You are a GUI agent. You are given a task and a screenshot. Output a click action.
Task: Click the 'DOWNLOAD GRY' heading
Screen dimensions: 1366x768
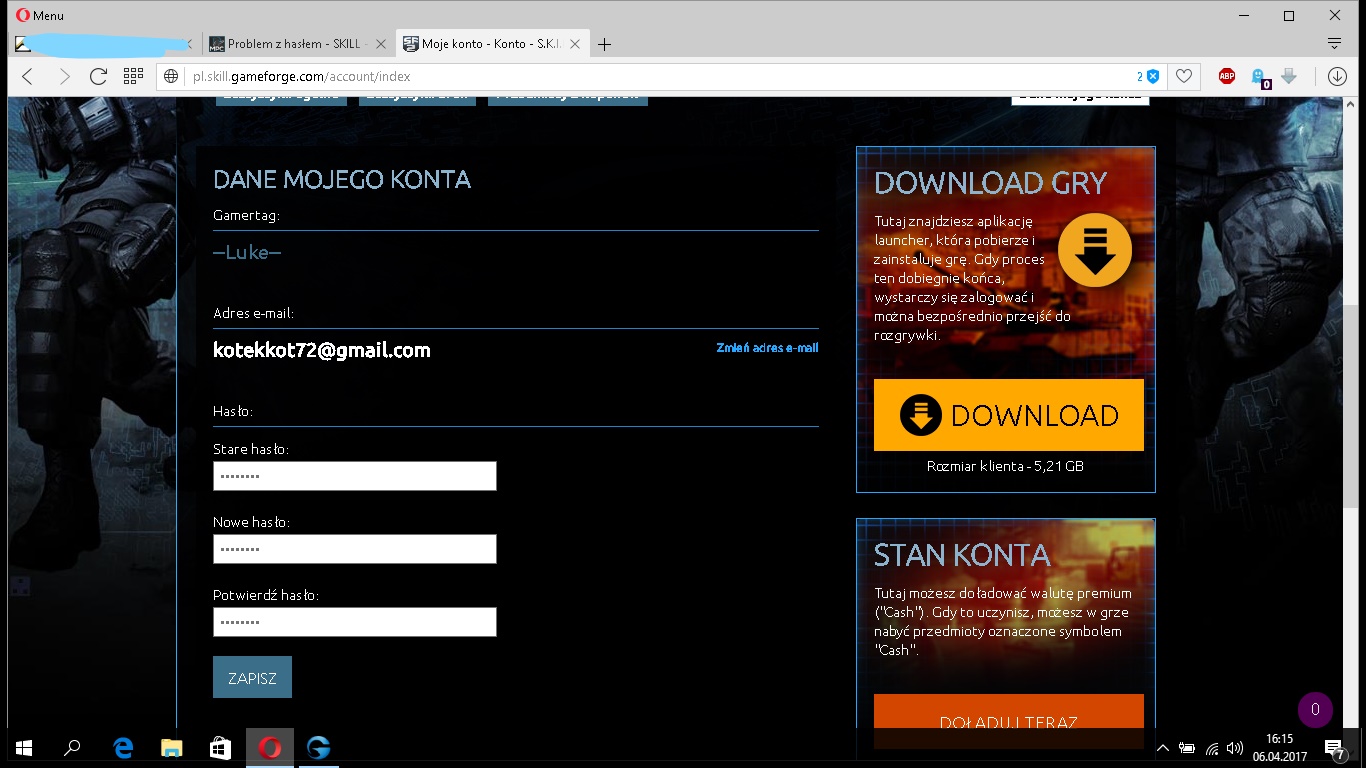[991, 183]
